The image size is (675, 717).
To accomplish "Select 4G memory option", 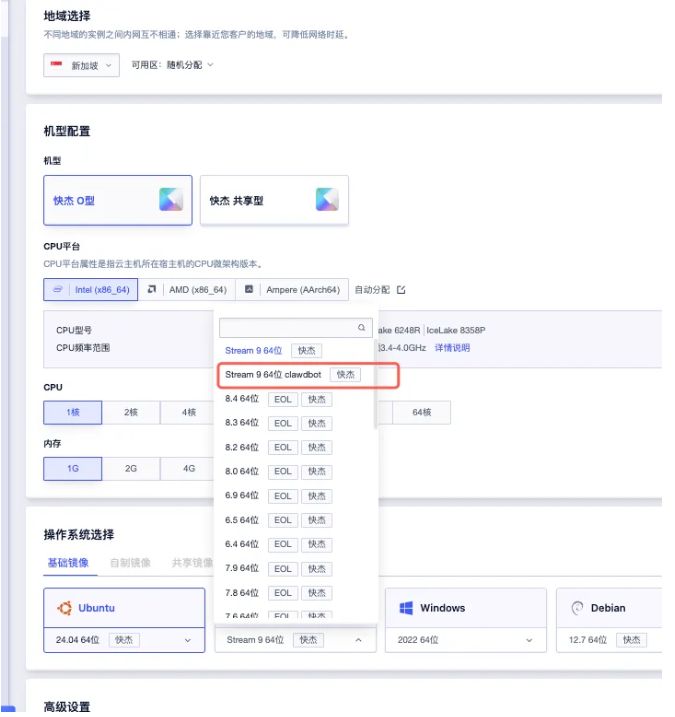I will tap(187, 469).
